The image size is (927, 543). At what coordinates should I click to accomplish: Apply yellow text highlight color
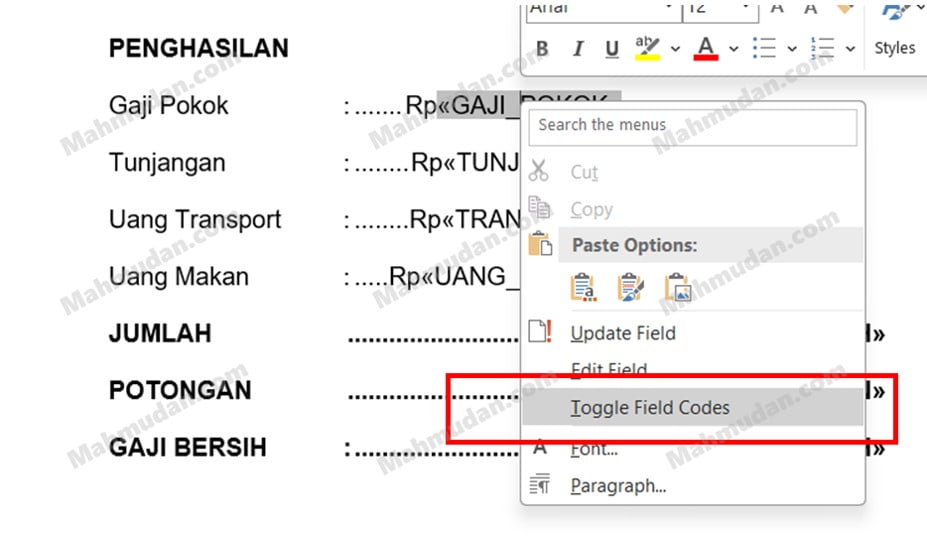coord(648,48)
